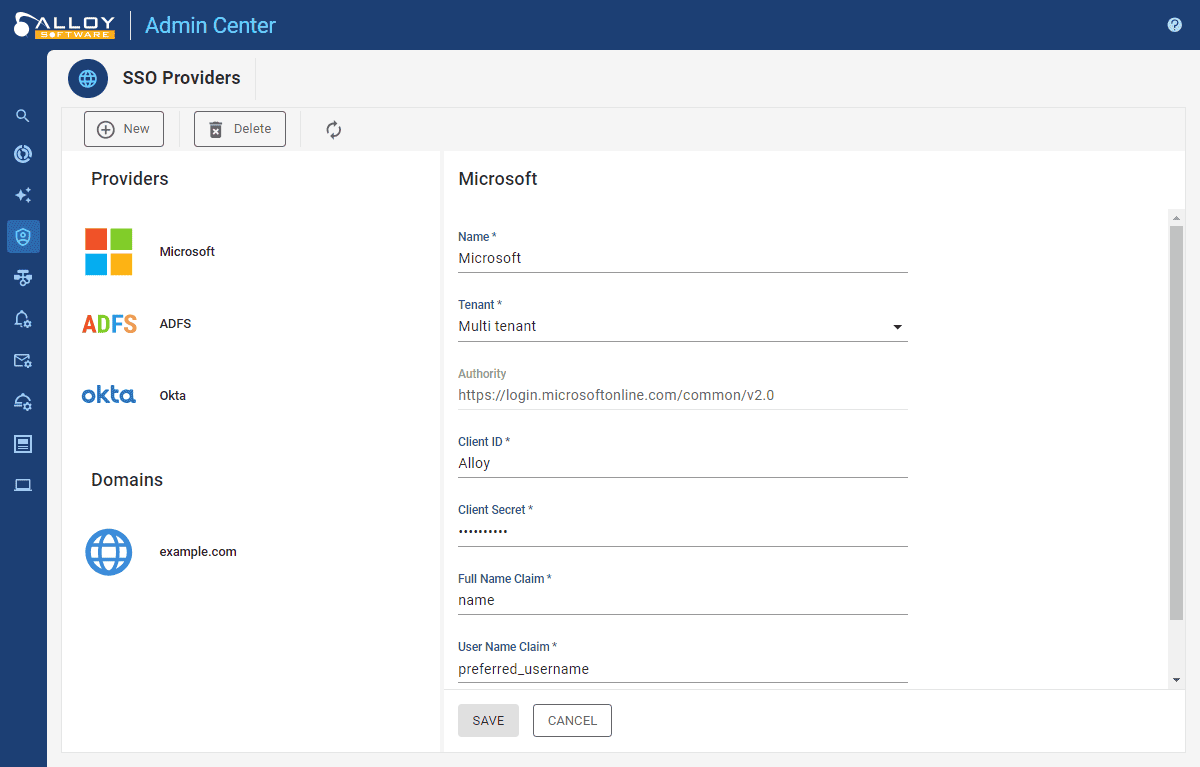Open notification settings bell-gear icon
The width and height of the screenshot is (1200, 767).
click(23, 319)
